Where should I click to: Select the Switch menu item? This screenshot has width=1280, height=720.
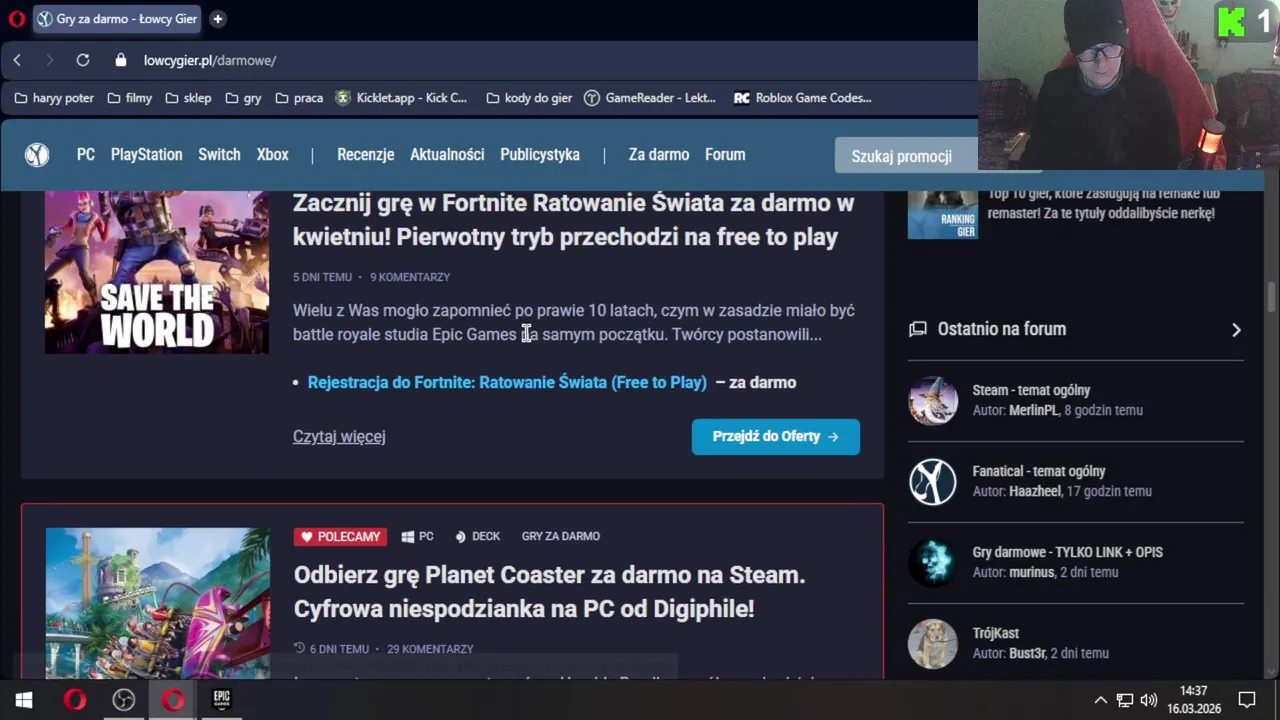(219, 155)
